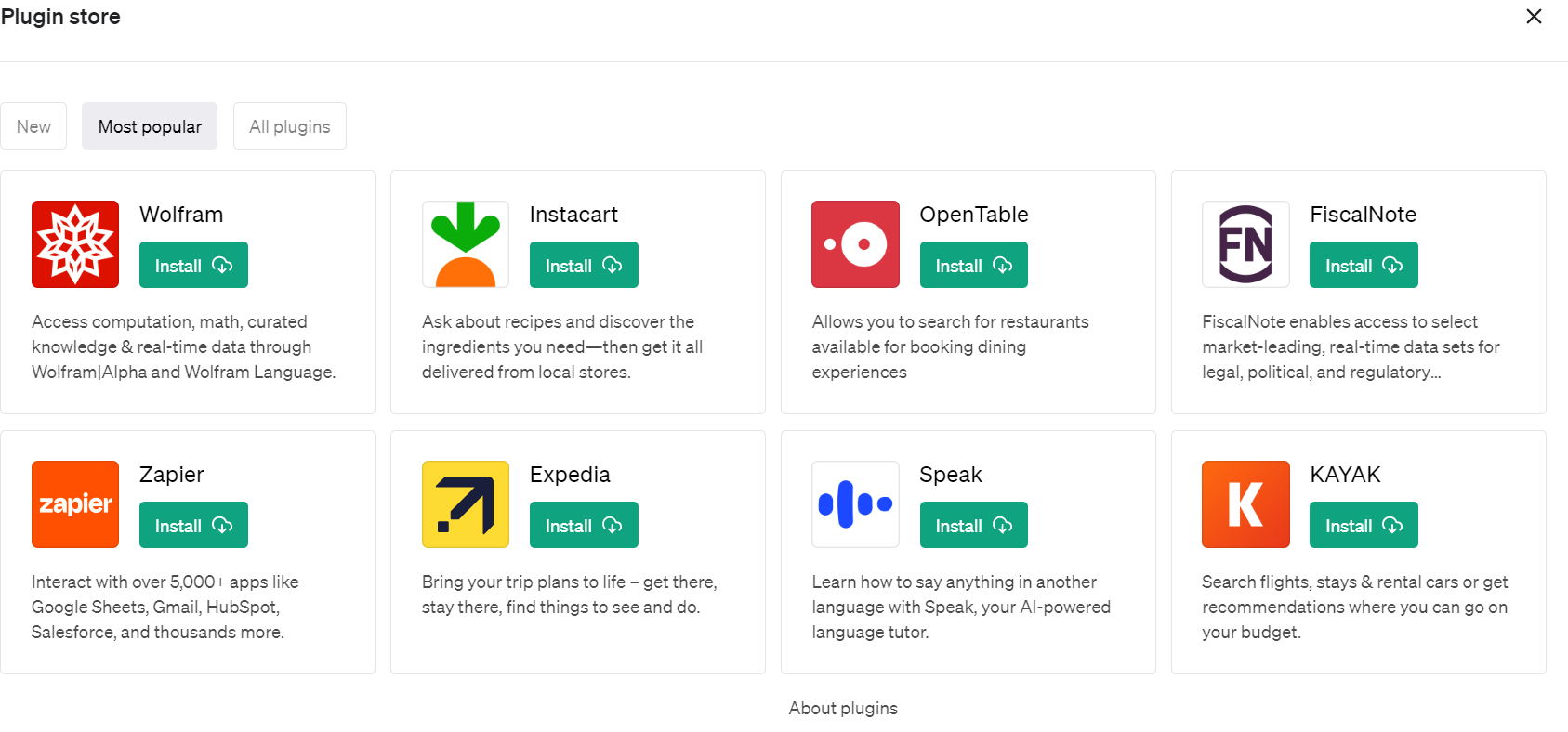This screenshot has height=732, width=1568.
Task: Install the Wolfram plugin
Action: tap(193, 266)
